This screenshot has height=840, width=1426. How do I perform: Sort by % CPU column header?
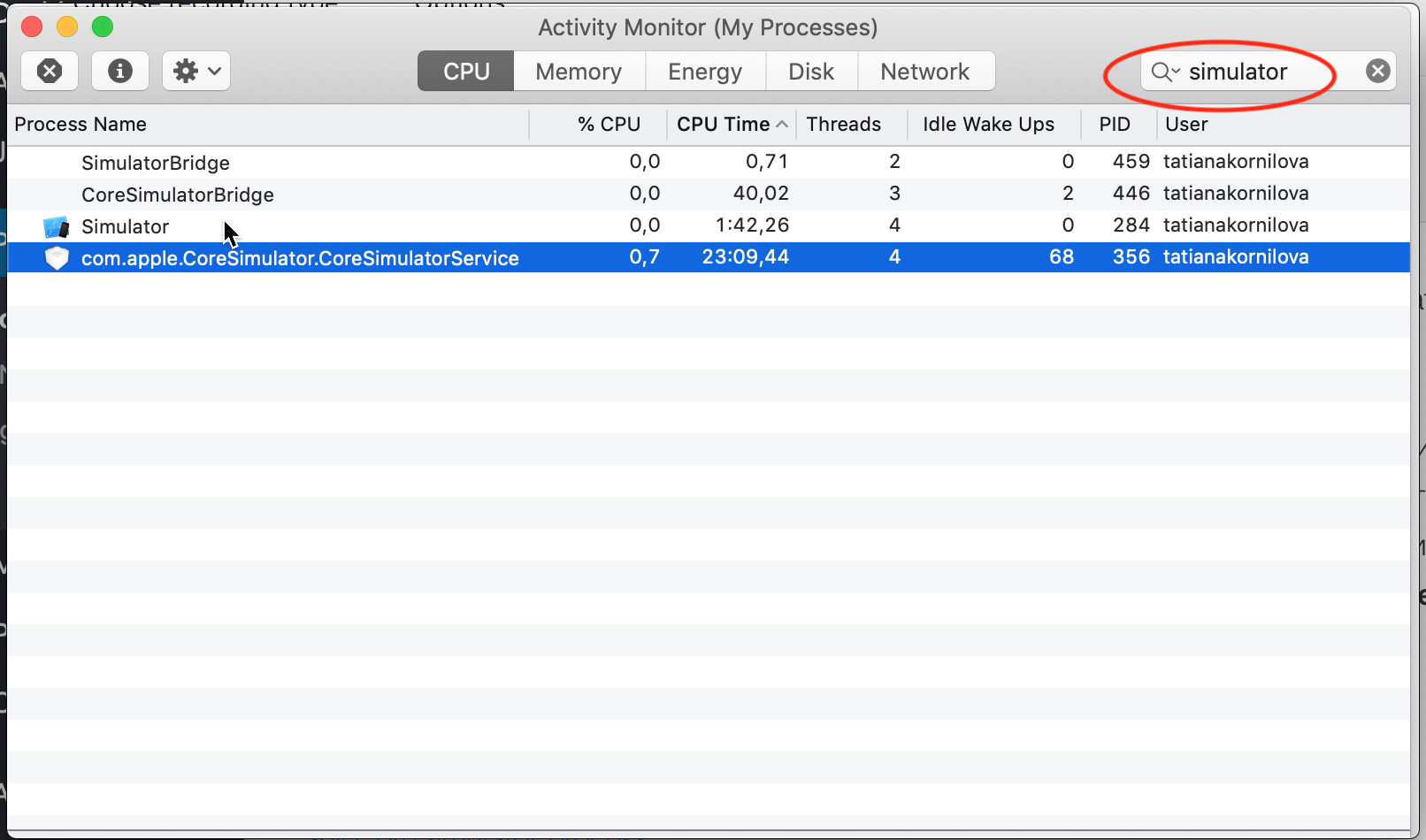[x=609, y=125]
